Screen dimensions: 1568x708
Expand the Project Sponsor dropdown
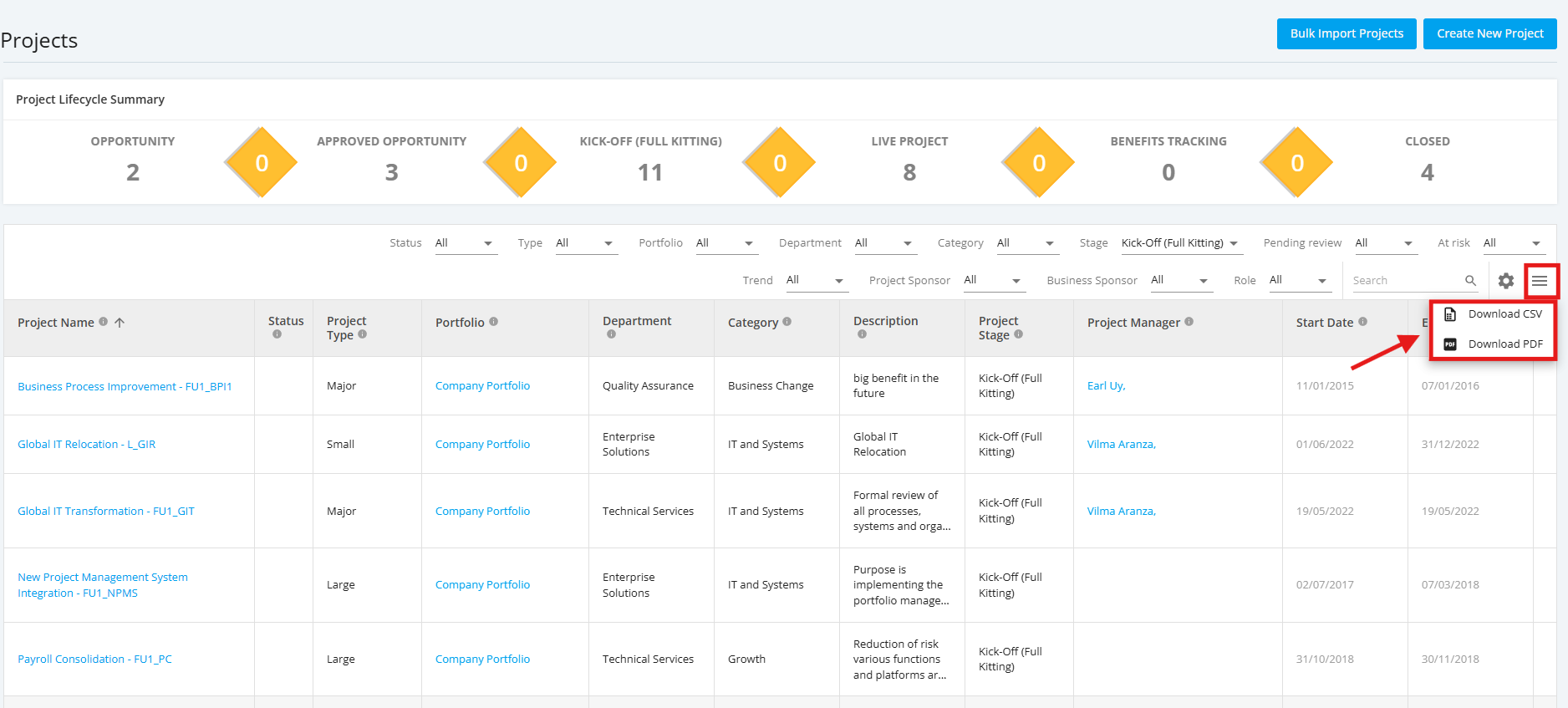point(994,281)
